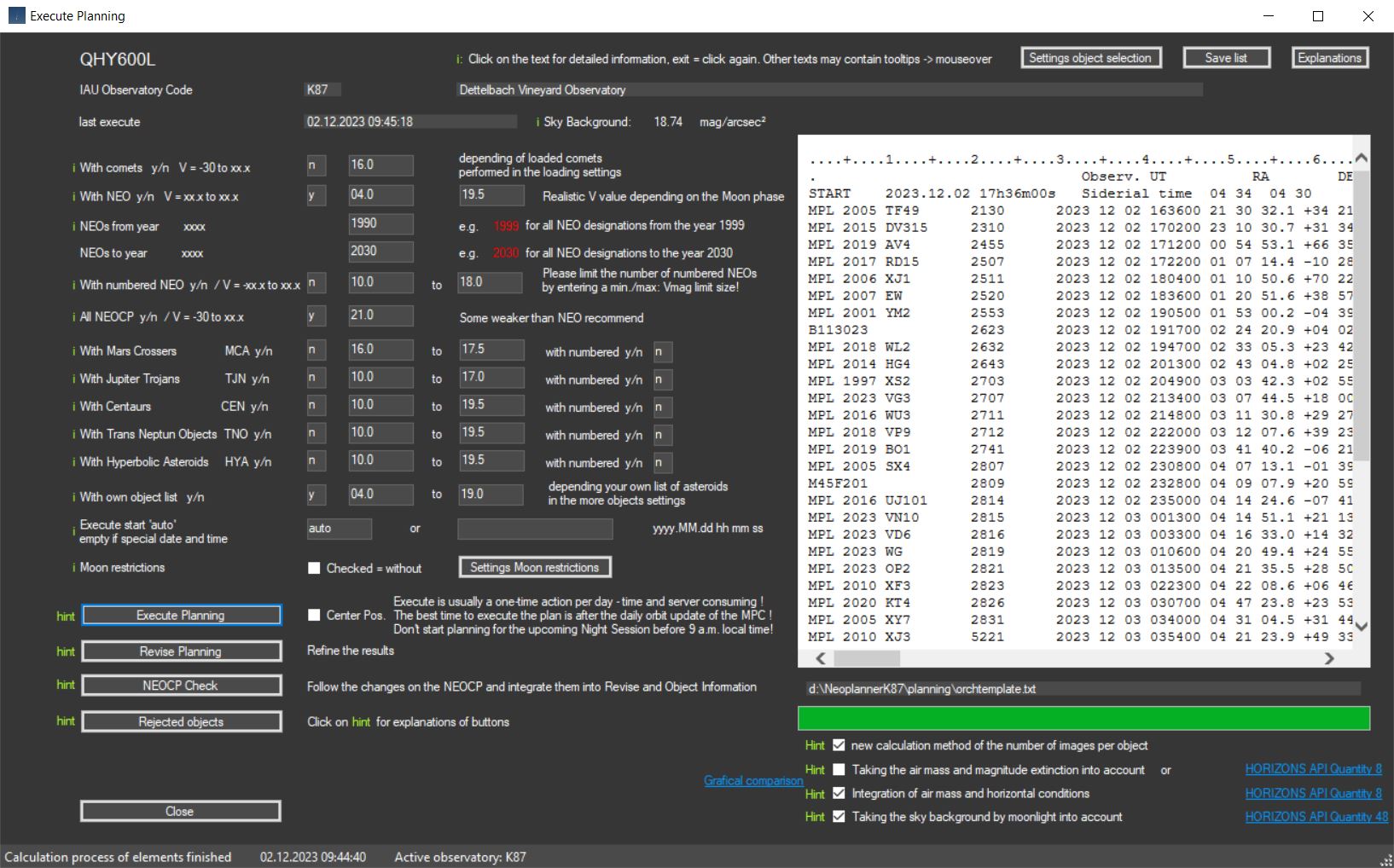Click the Mars Crossers max field 17.5
Screen dimensions: 1394x868
(491, 350)
